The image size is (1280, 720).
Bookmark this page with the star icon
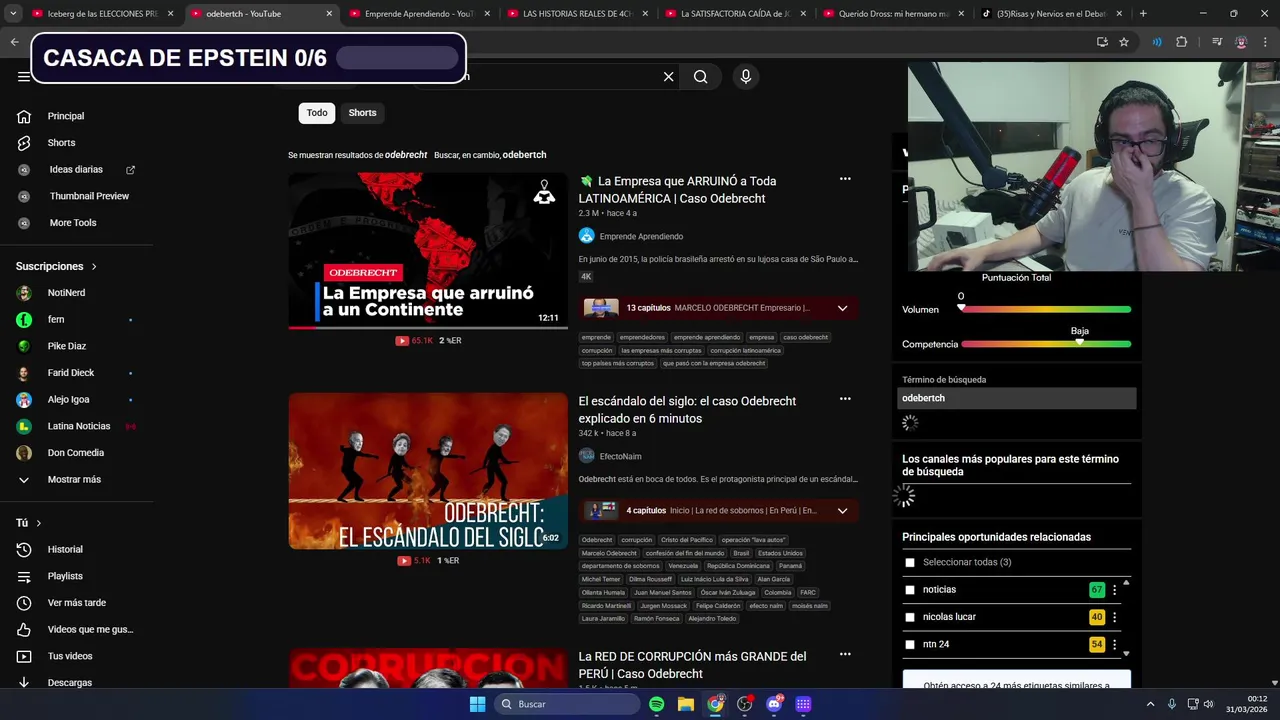tap(1124, 42)
